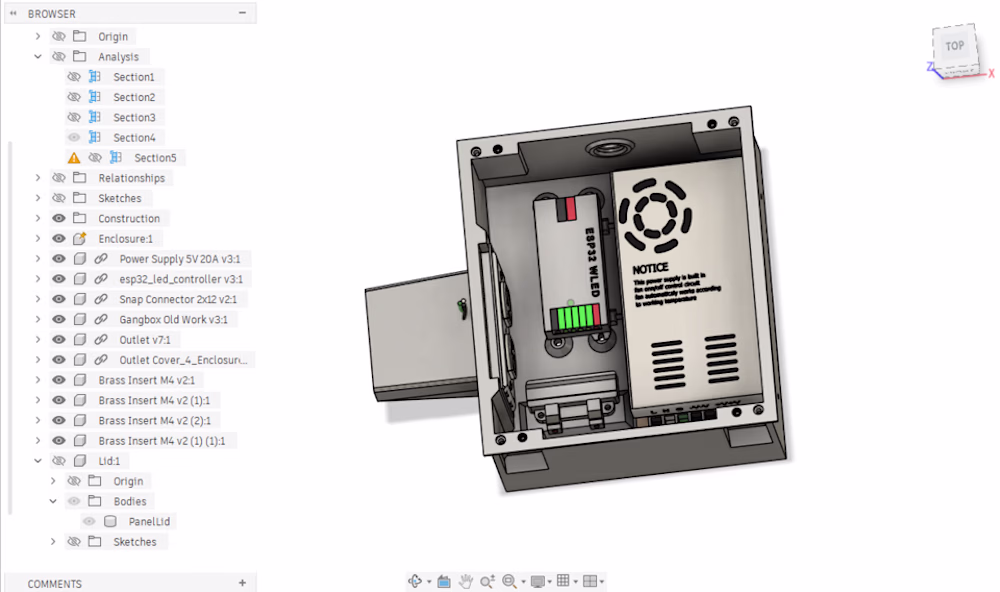Expand the Viewports dropdown arrow
Image resolution: width=1000 pixels, height=592 pixels.
coord(601,582)
